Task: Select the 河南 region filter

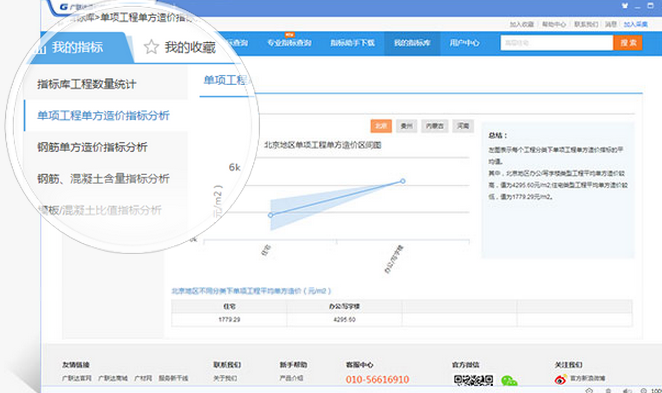Action: 463,126
